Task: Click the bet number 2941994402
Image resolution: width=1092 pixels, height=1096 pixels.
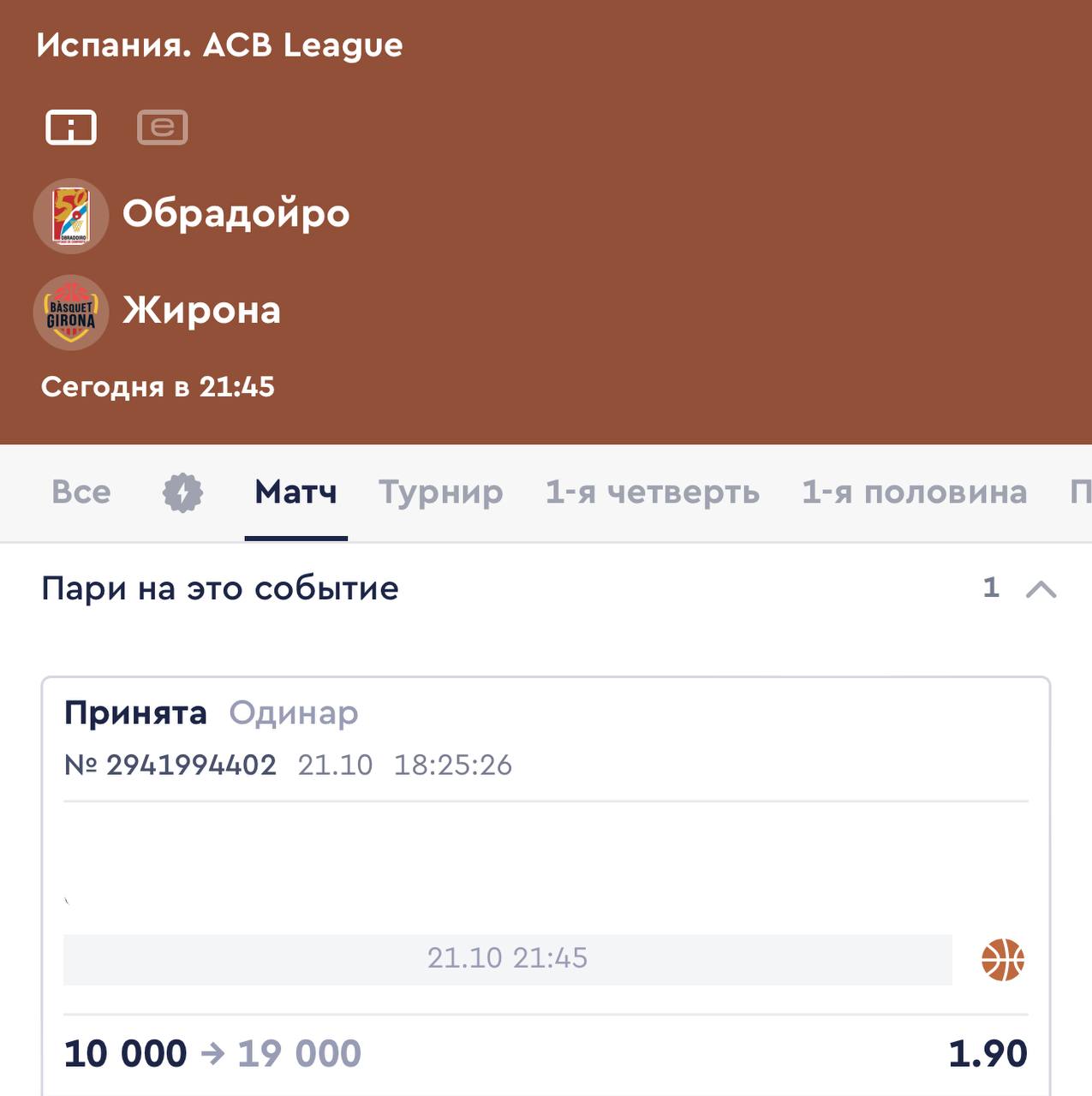Action: tap(191, 765)
